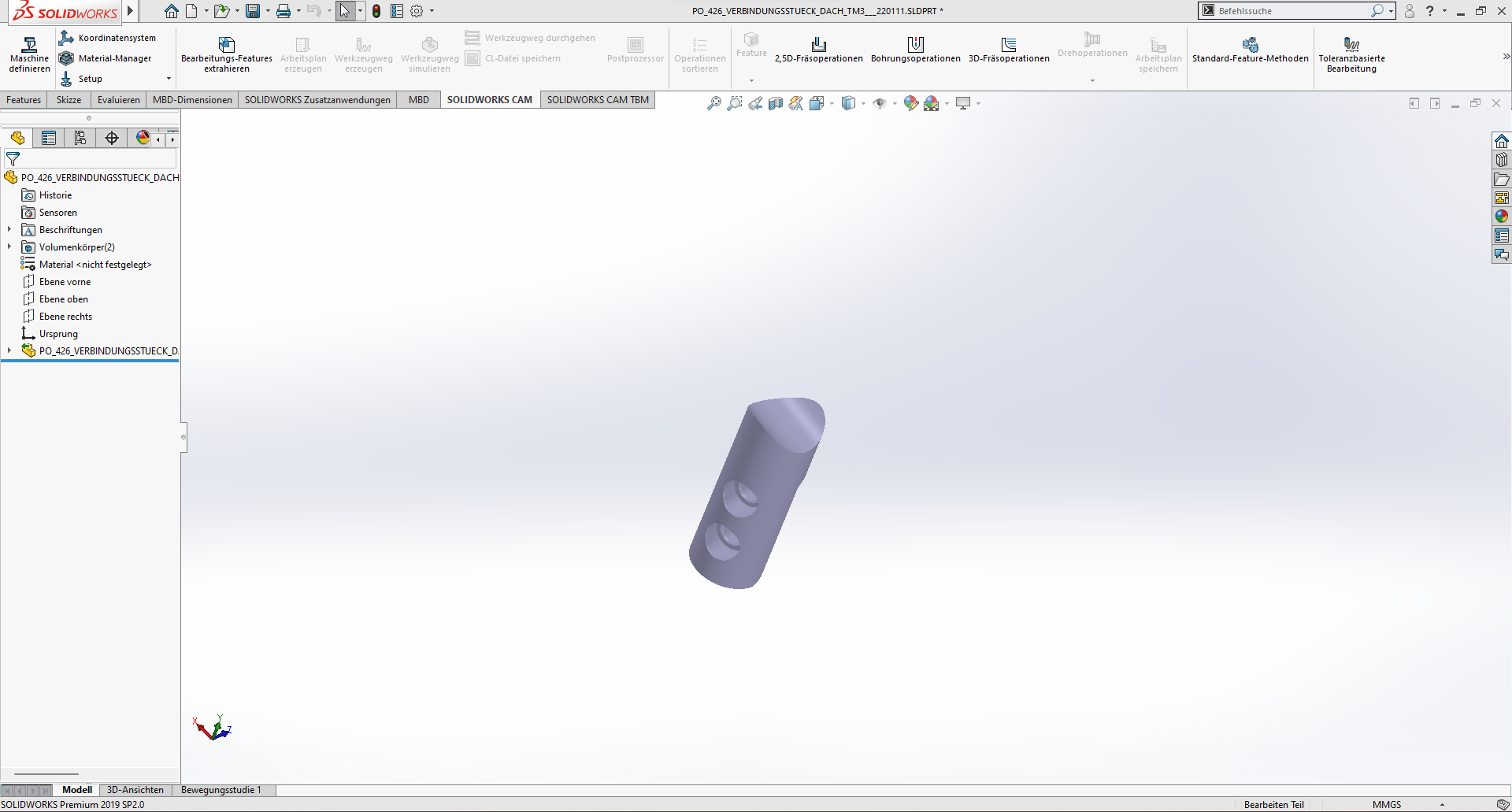Open the Options gear dropdown arrow

point(432,11)
